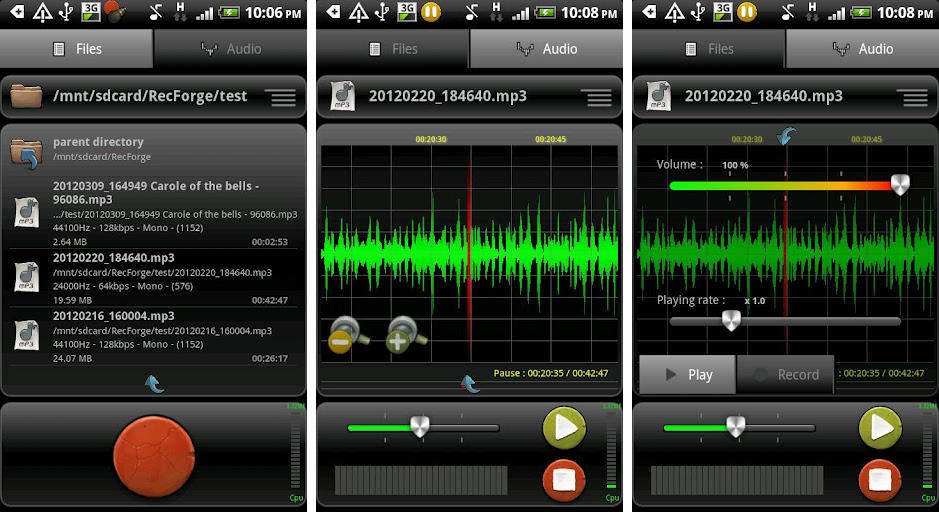The image size is (939, 512).
Task: Click the 3G icon in middle status bar
Action: [x=407, y=13]
